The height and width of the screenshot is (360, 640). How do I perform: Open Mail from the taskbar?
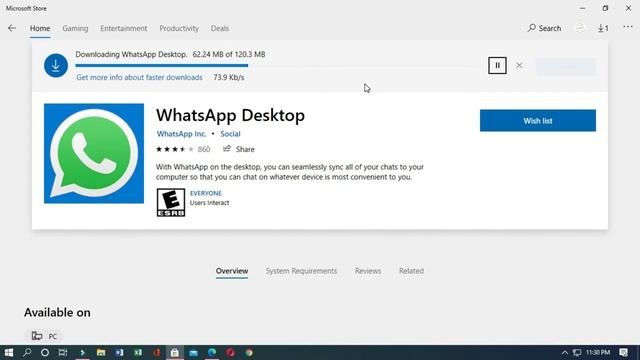(x=193, y=353)
